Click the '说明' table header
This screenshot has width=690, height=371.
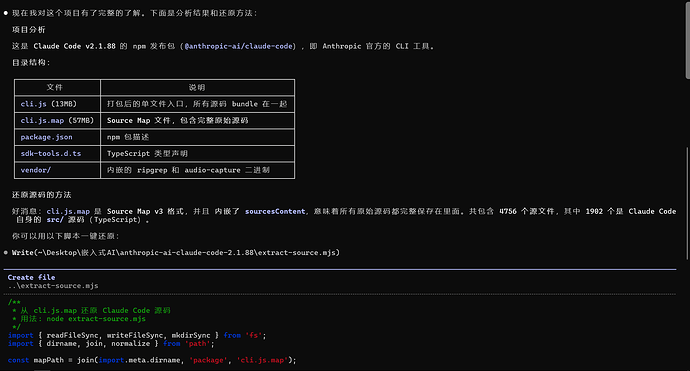point(198,87)
